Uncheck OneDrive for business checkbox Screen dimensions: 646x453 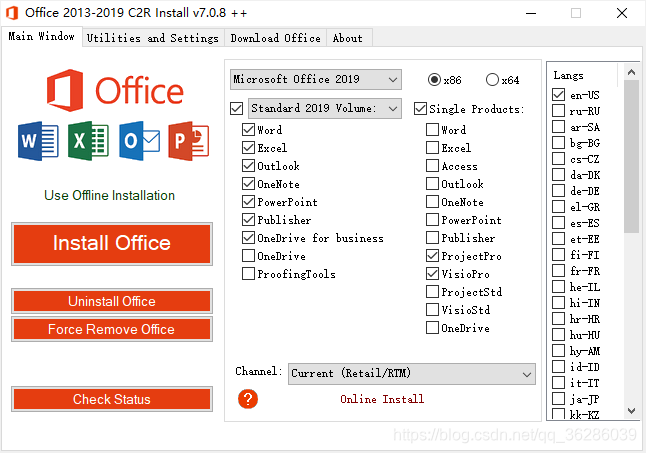click(248, 238)
